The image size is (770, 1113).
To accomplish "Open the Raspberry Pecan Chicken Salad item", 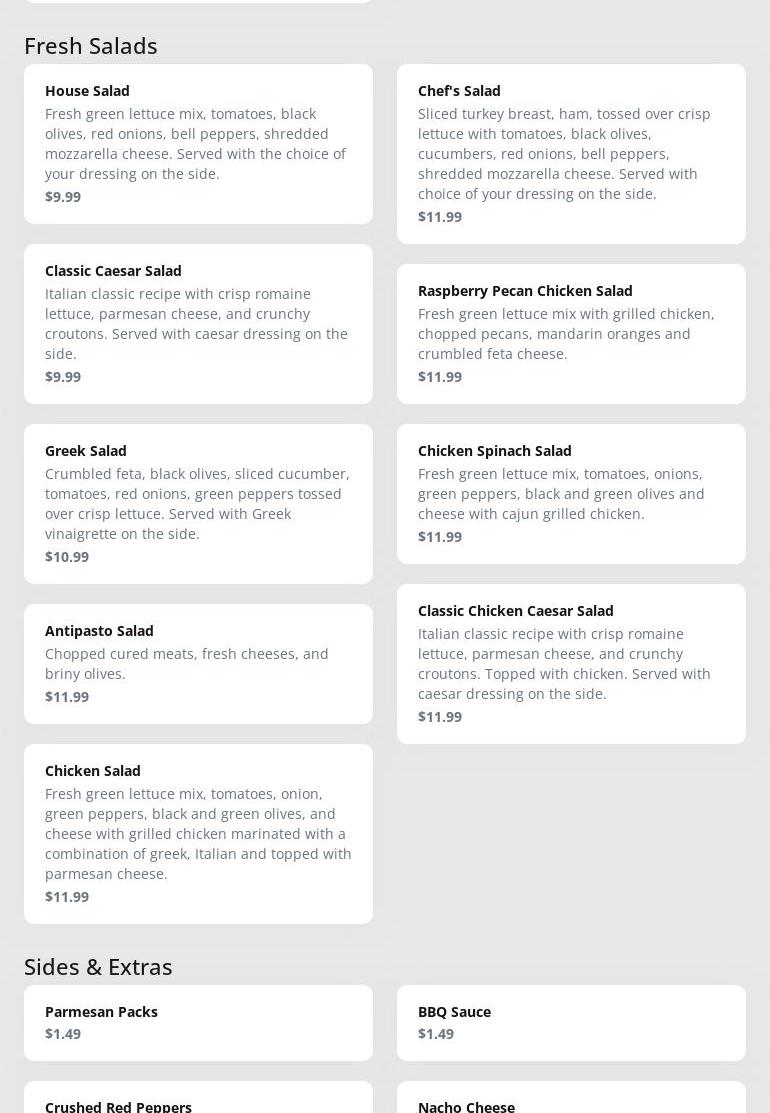I will [x=571, y=333].
